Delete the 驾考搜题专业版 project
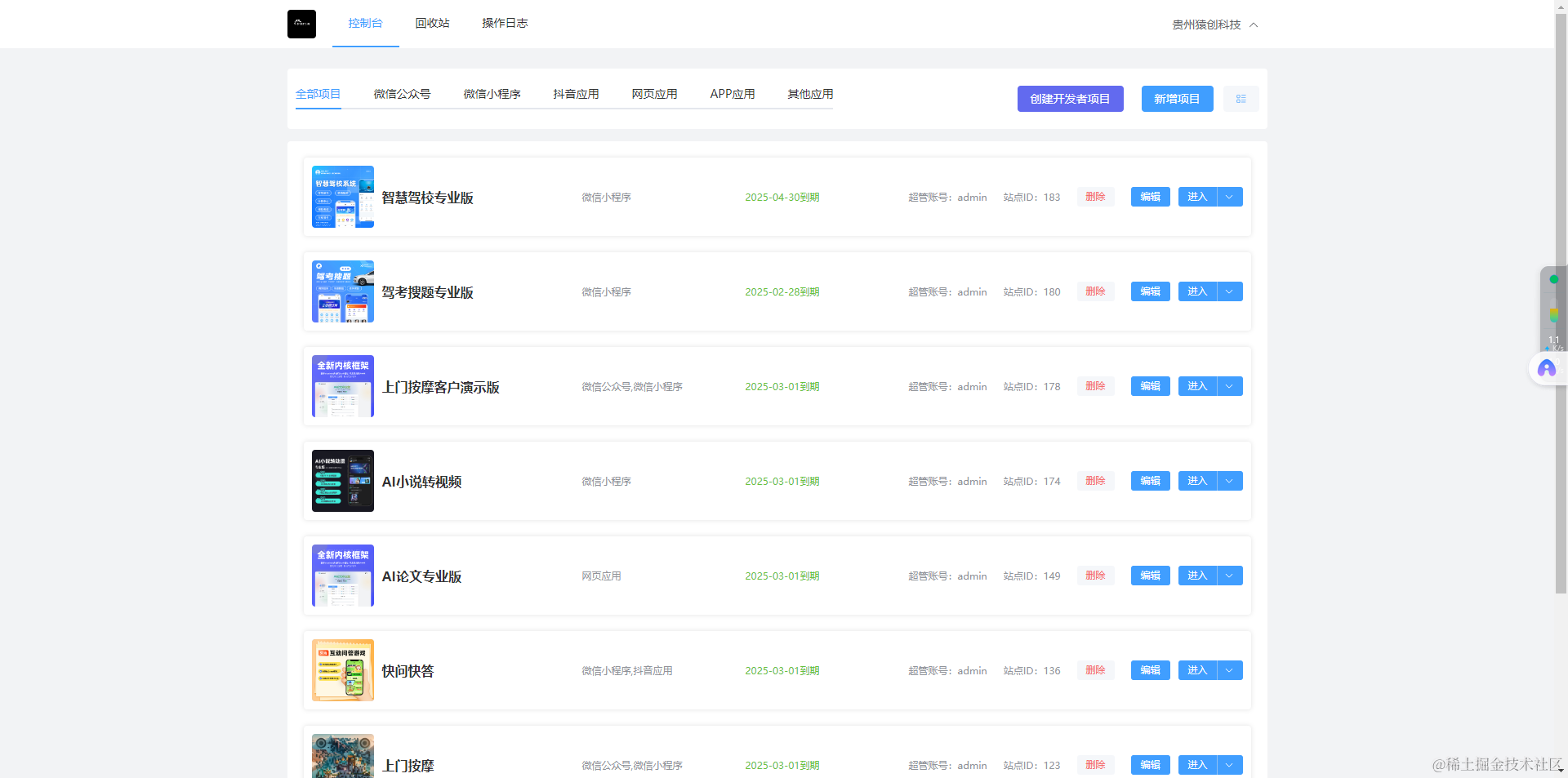This screenshot has width=1568, height=778. pyautogui.click(x=1095, y=291)
